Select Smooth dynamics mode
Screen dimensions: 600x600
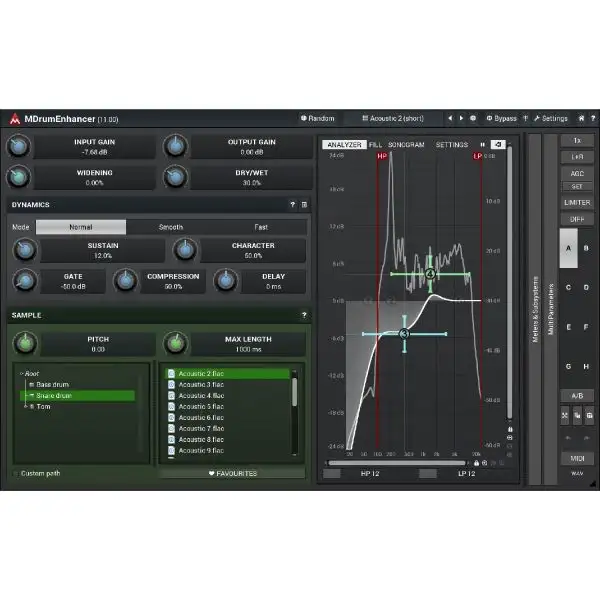171,227
